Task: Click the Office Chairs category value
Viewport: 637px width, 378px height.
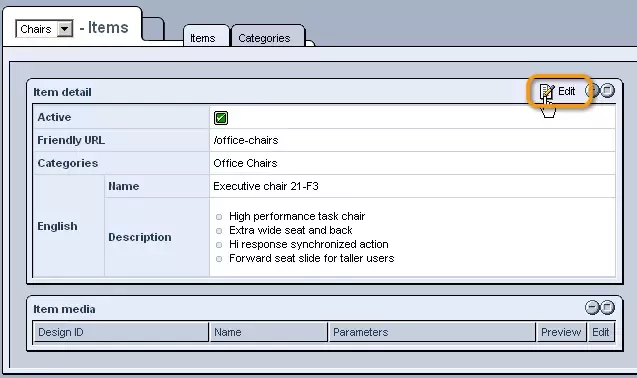Action: (x=245, y=163)
